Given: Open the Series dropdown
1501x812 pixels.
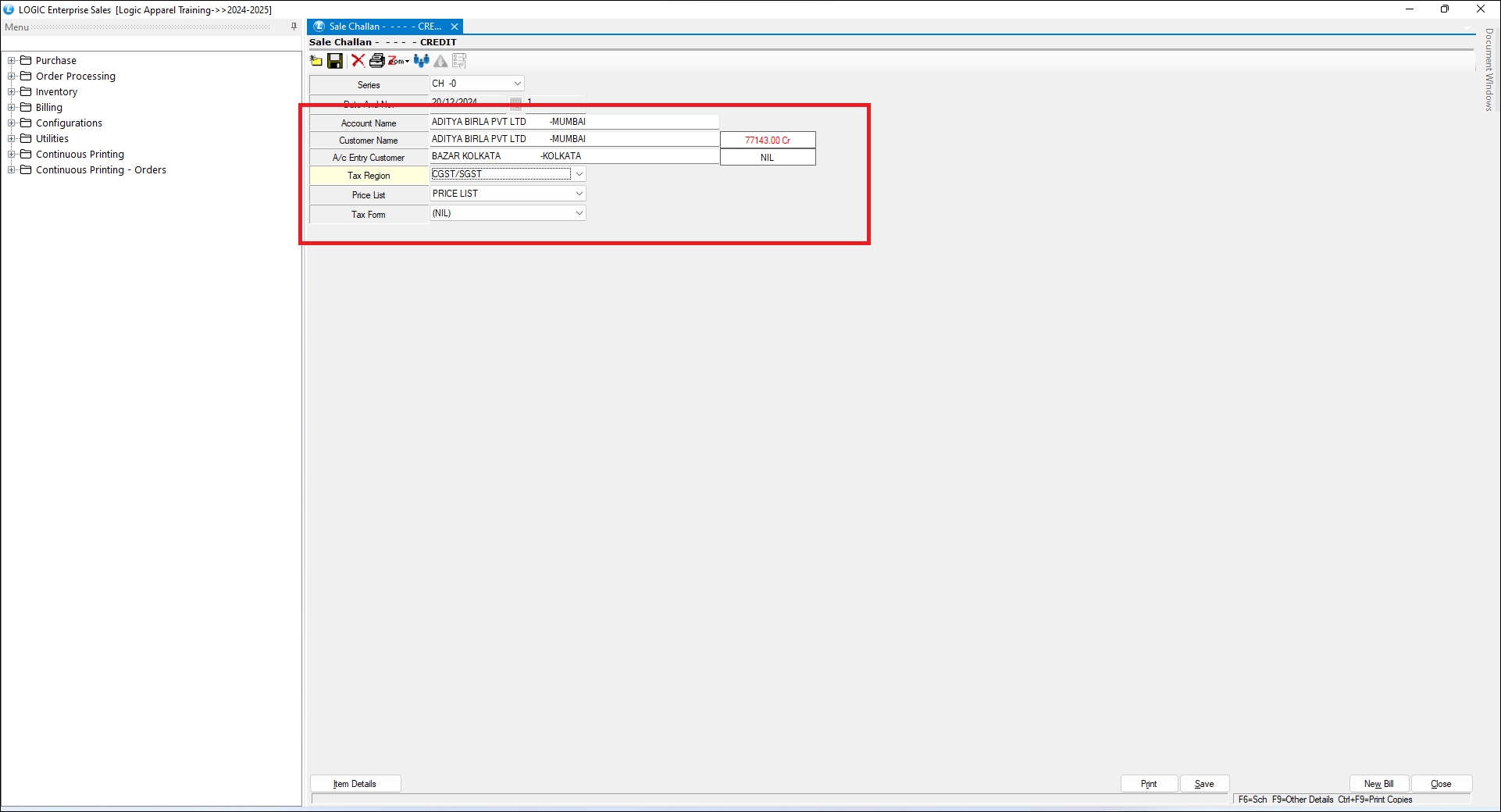Looking at the screenshot, I should (x=517, y=84).
